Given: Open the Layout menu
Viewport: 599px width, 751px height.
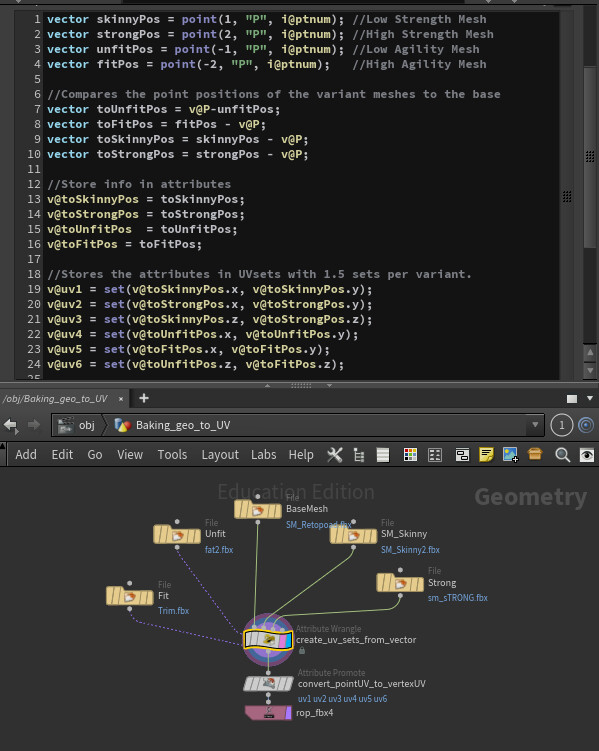Looking at the screenshot, I should pyautogui.click(x=220, y=455).
